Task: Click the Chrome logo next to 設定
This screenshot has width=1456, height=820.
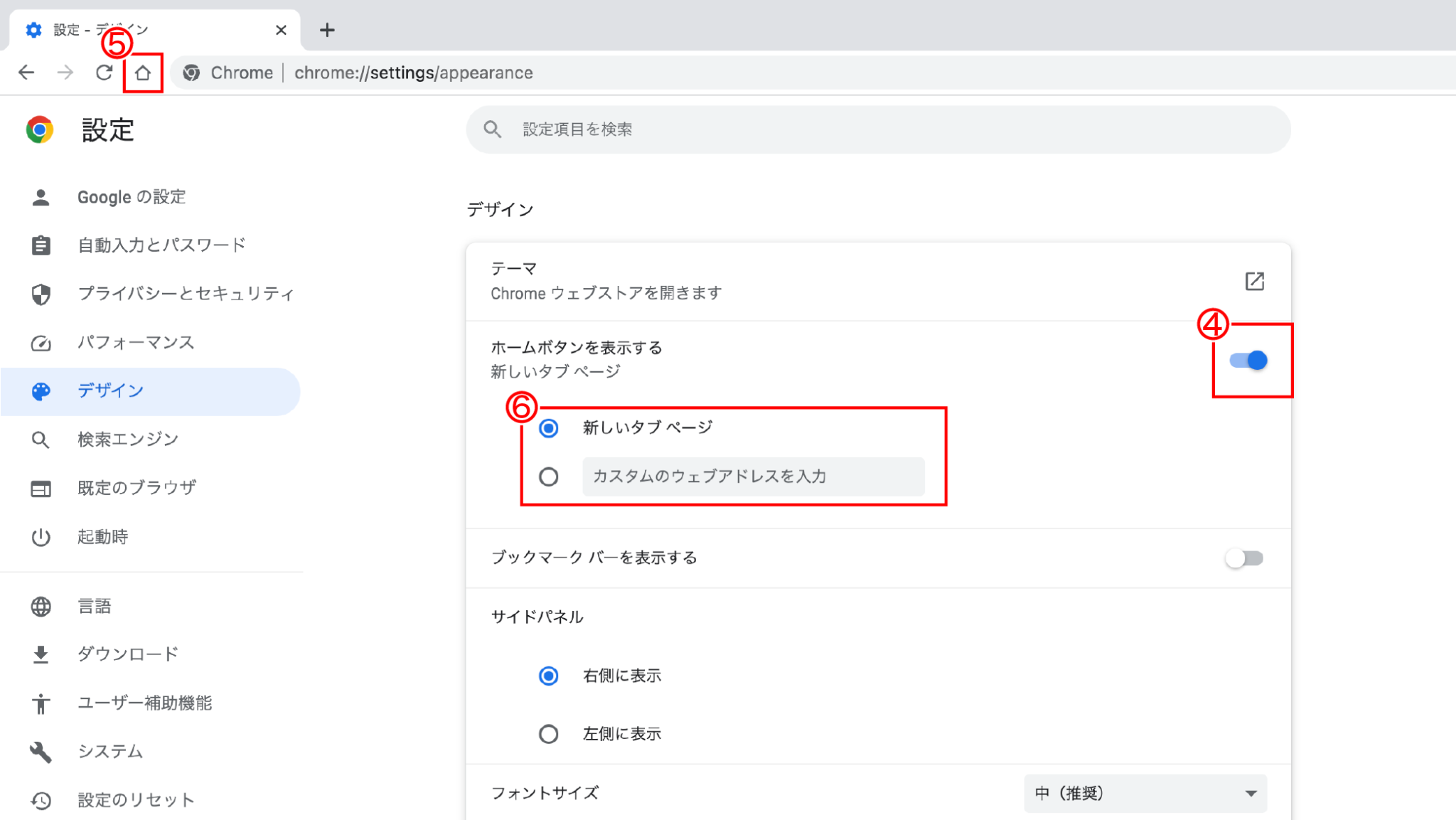Action: coord(40,130)
